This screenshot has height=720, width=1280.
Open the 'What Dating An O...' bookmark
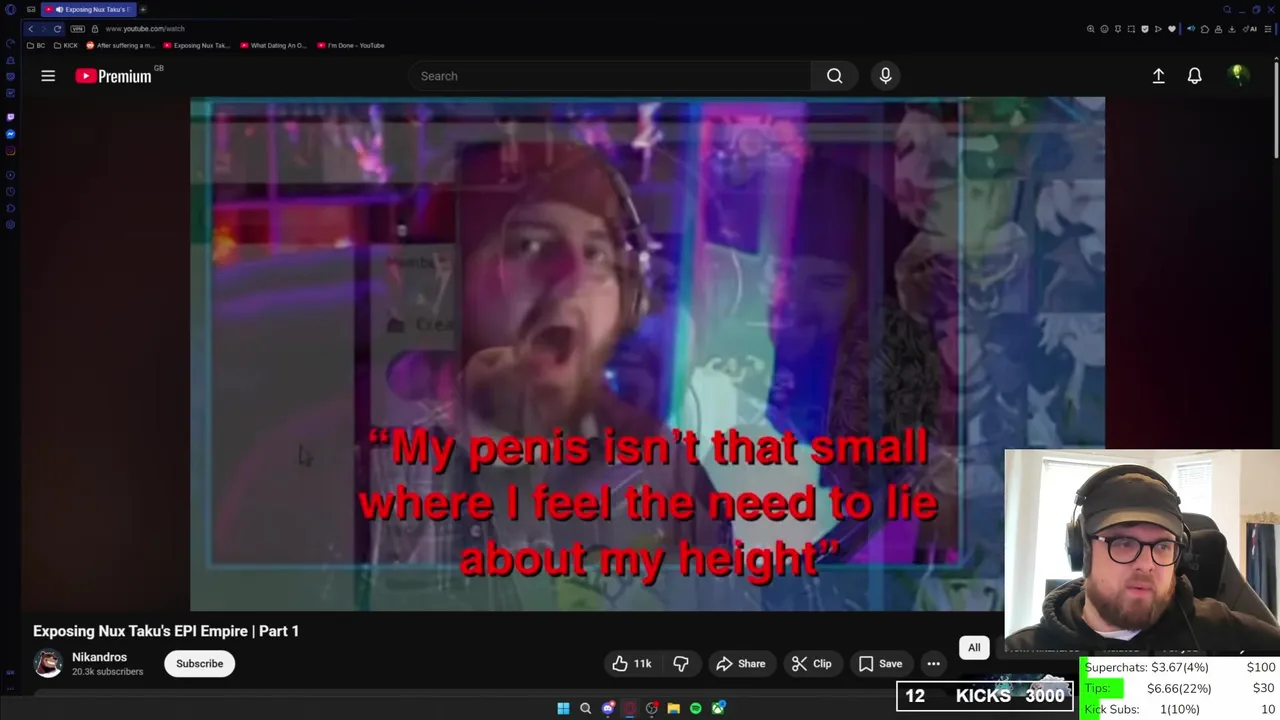[274, 45]
